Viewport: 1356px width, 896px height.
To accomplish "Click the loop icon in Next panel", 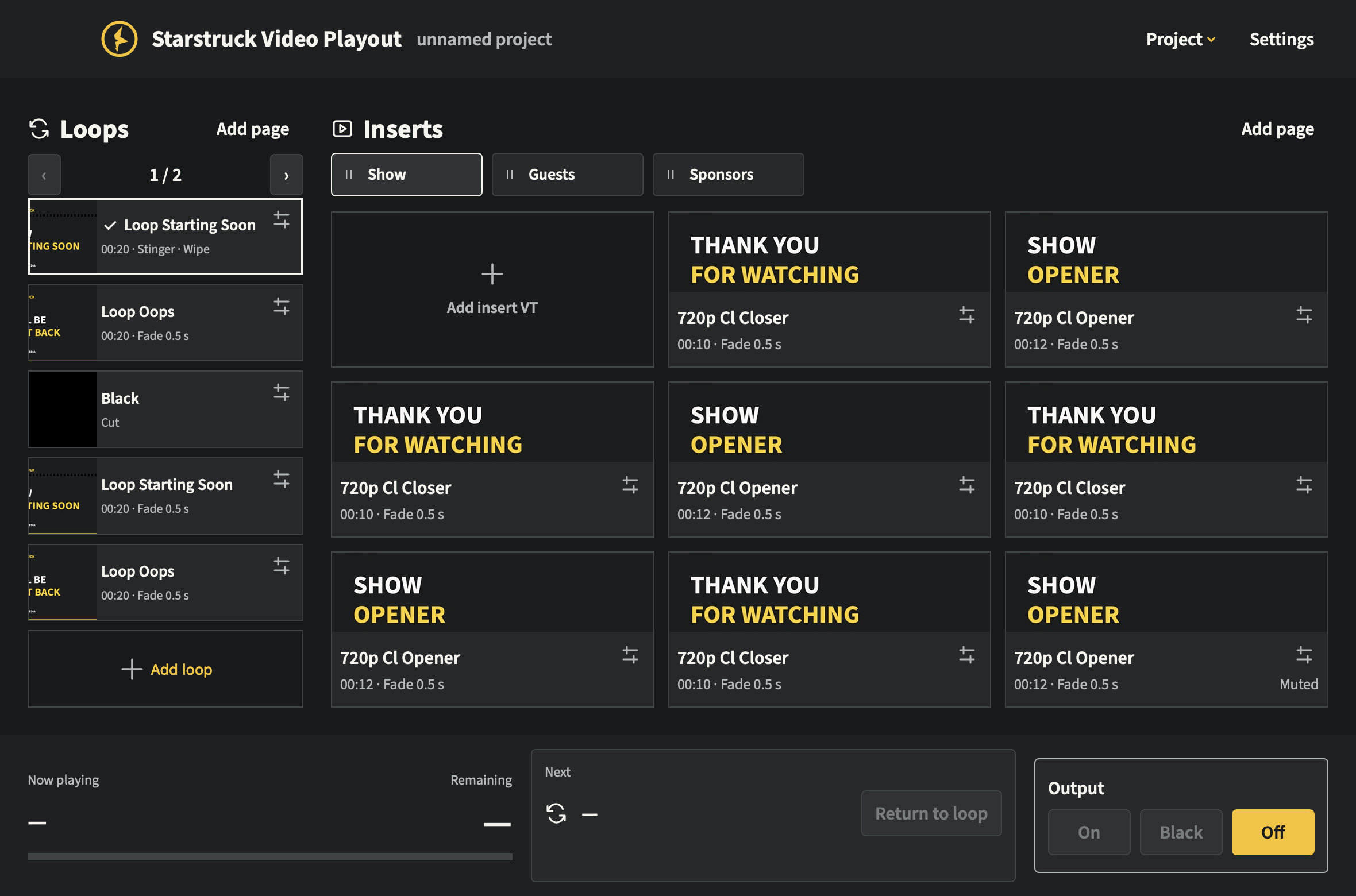I will (556, 813).
